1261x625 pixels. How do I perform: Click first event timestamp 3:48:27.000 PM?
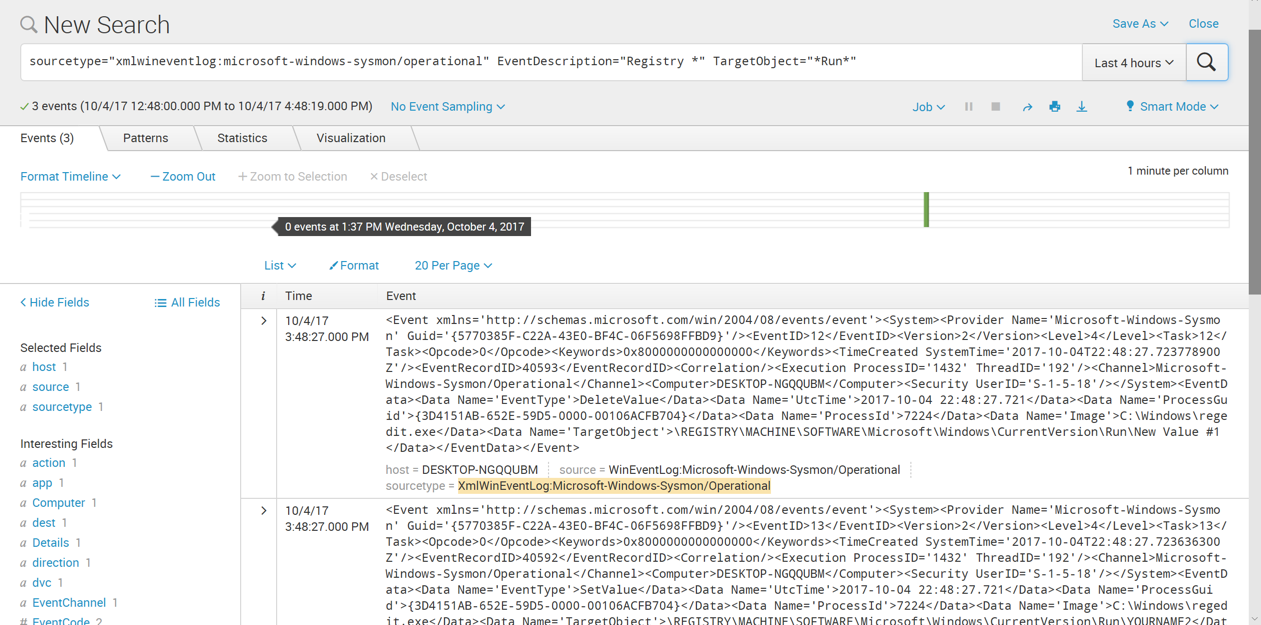point(327,337)
